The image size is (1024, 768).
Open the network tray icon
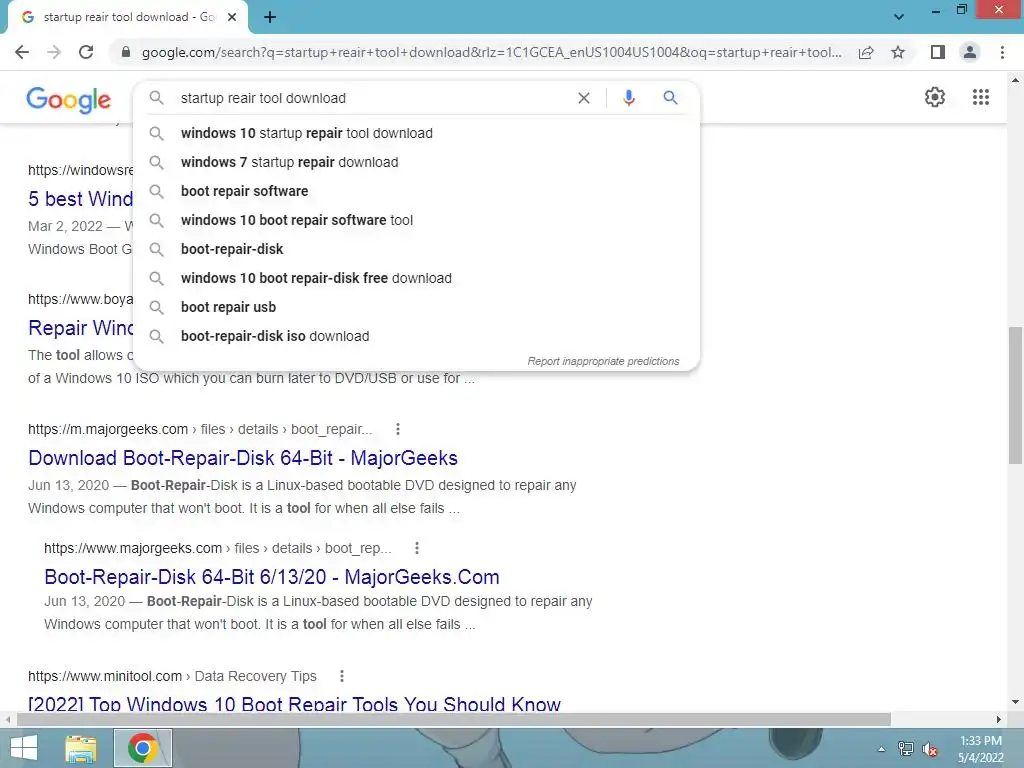tap(905, 749)
